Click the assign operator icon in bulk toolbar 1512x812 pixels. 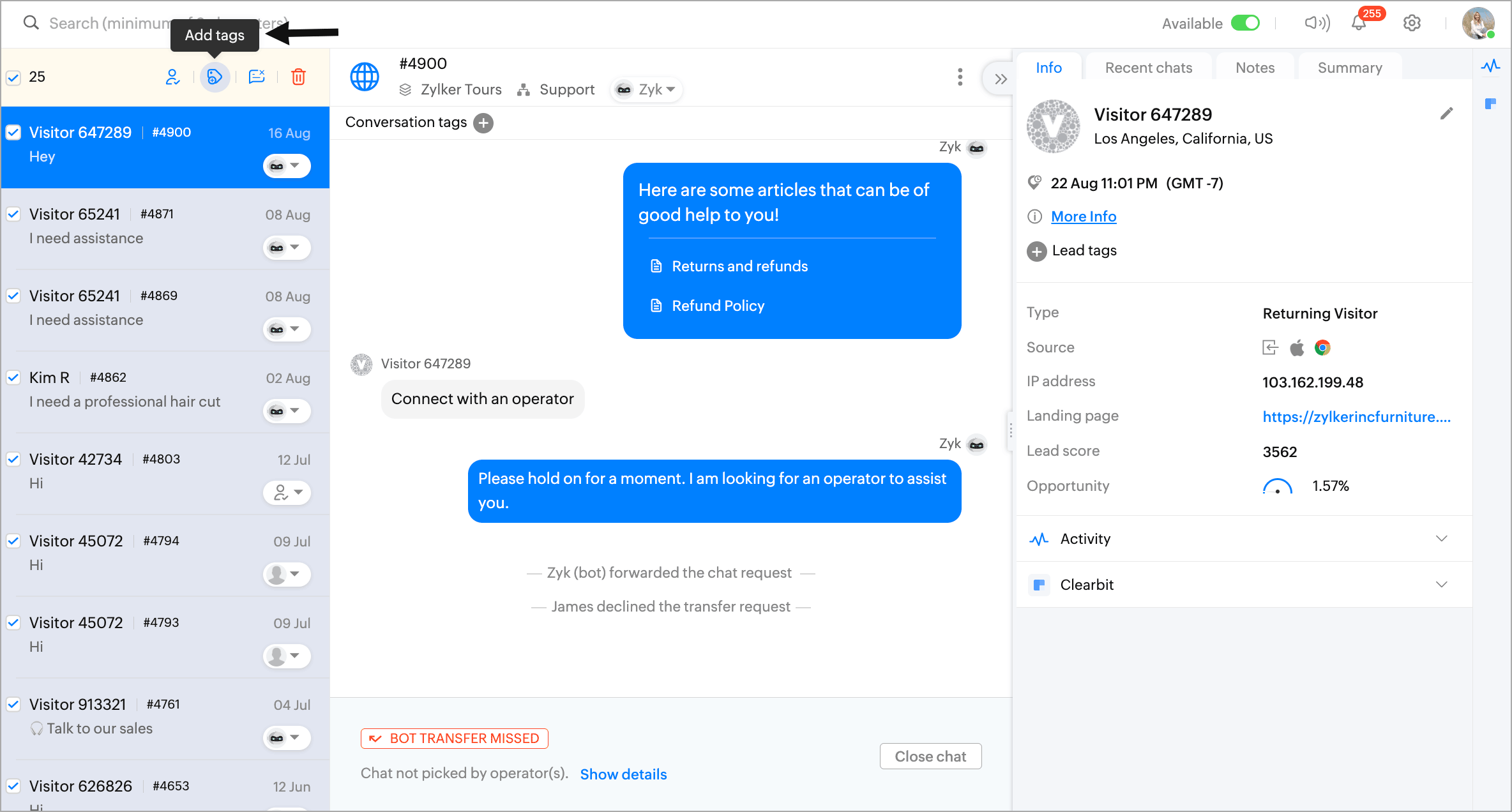click(172, 77)
